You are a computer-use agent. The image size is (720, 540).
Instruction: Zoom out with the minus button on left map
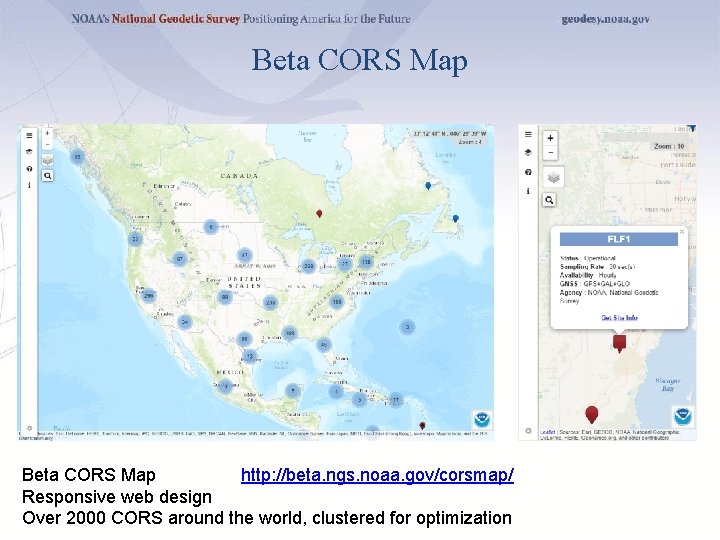point(47,145)
